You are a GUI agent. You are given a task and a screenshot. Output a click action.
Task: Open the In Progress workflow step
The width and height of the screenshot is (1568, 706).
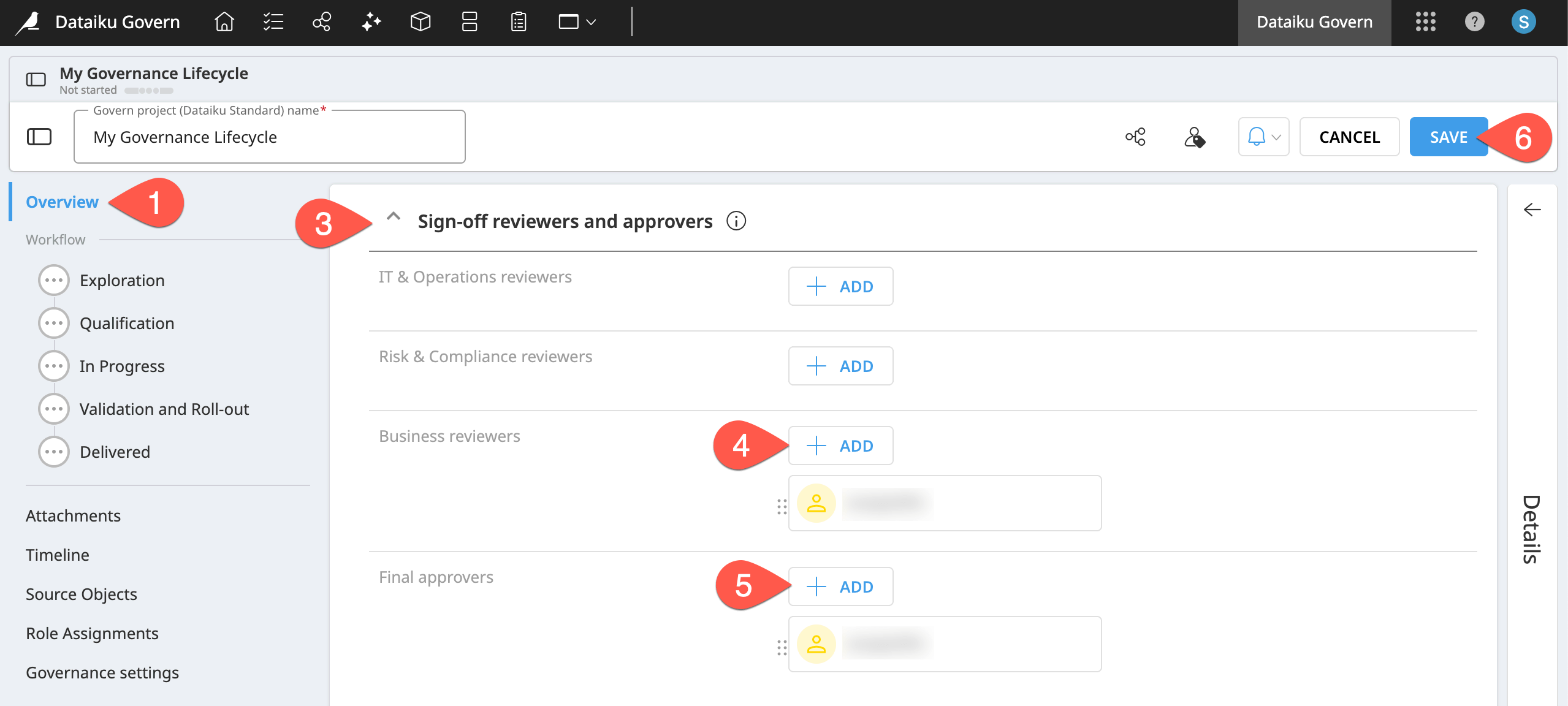122,366
